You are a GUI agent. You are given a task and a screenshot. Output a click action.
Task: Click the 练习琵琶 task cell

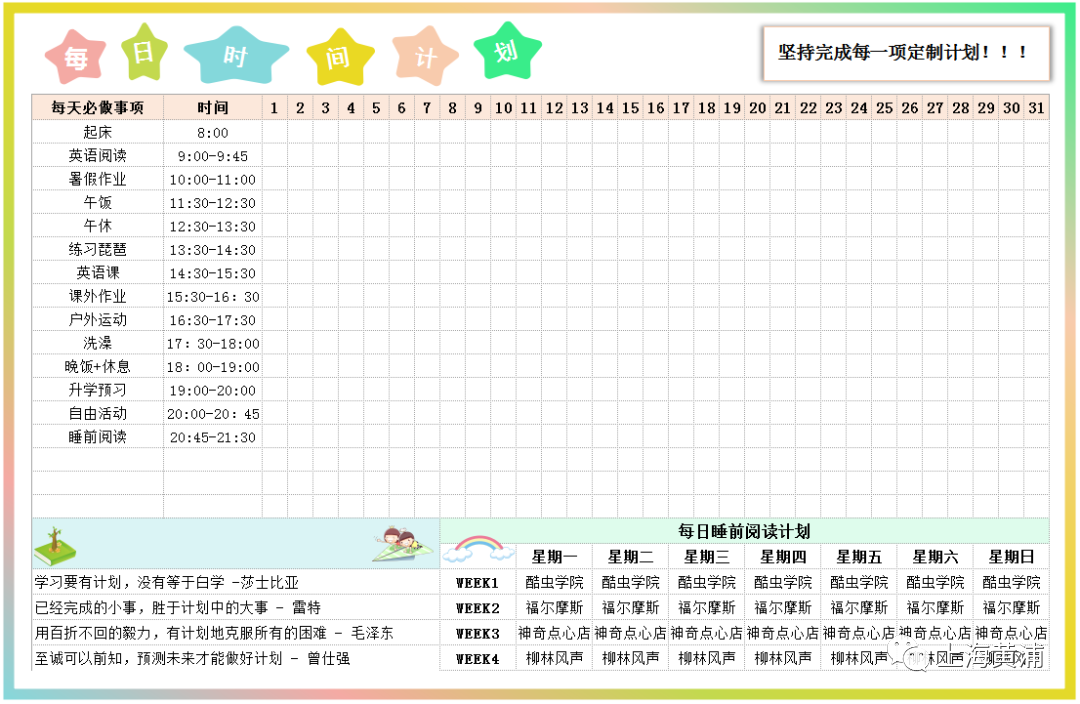pyautogui.click(x=97, y=249)
